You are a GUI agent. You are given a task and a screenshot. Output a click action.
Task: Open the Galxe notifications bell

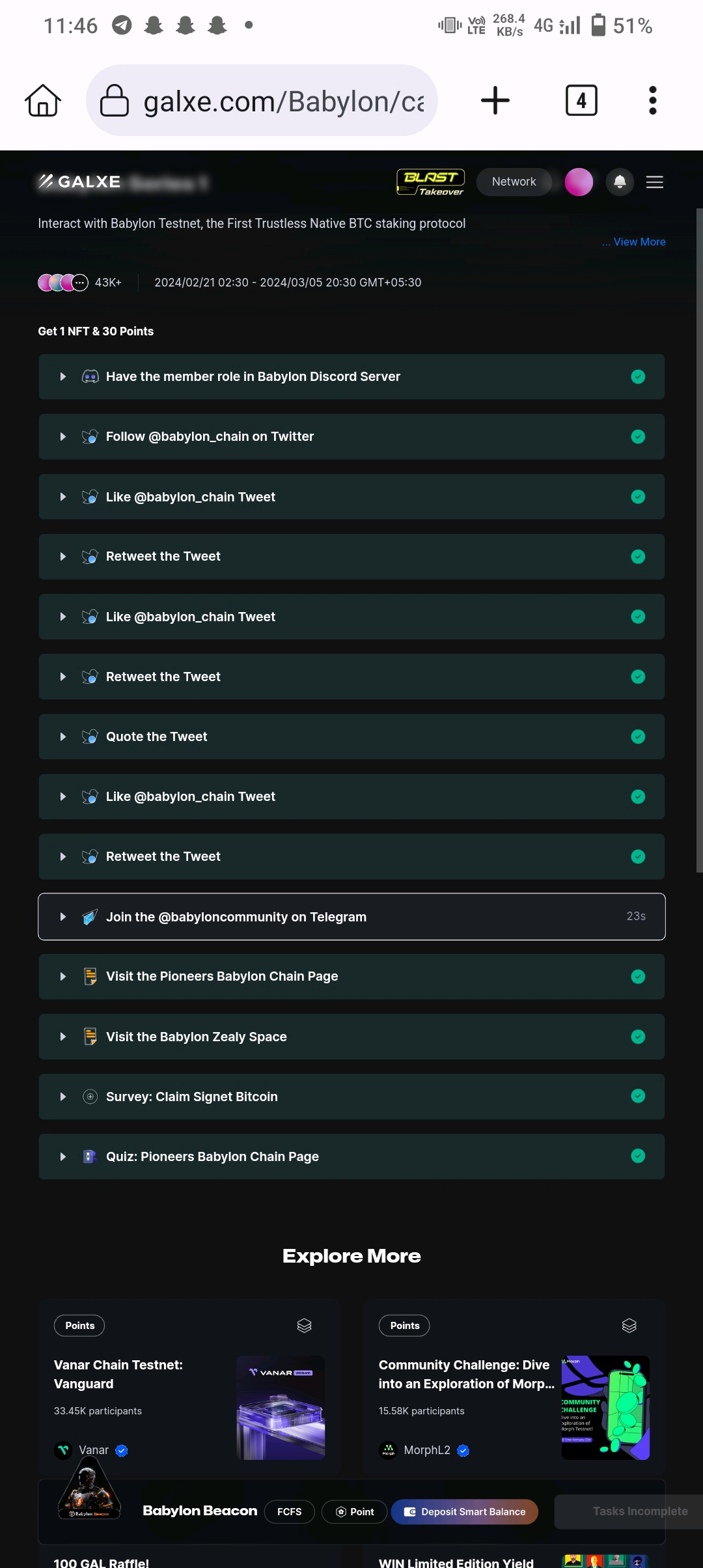pos(620,182)
